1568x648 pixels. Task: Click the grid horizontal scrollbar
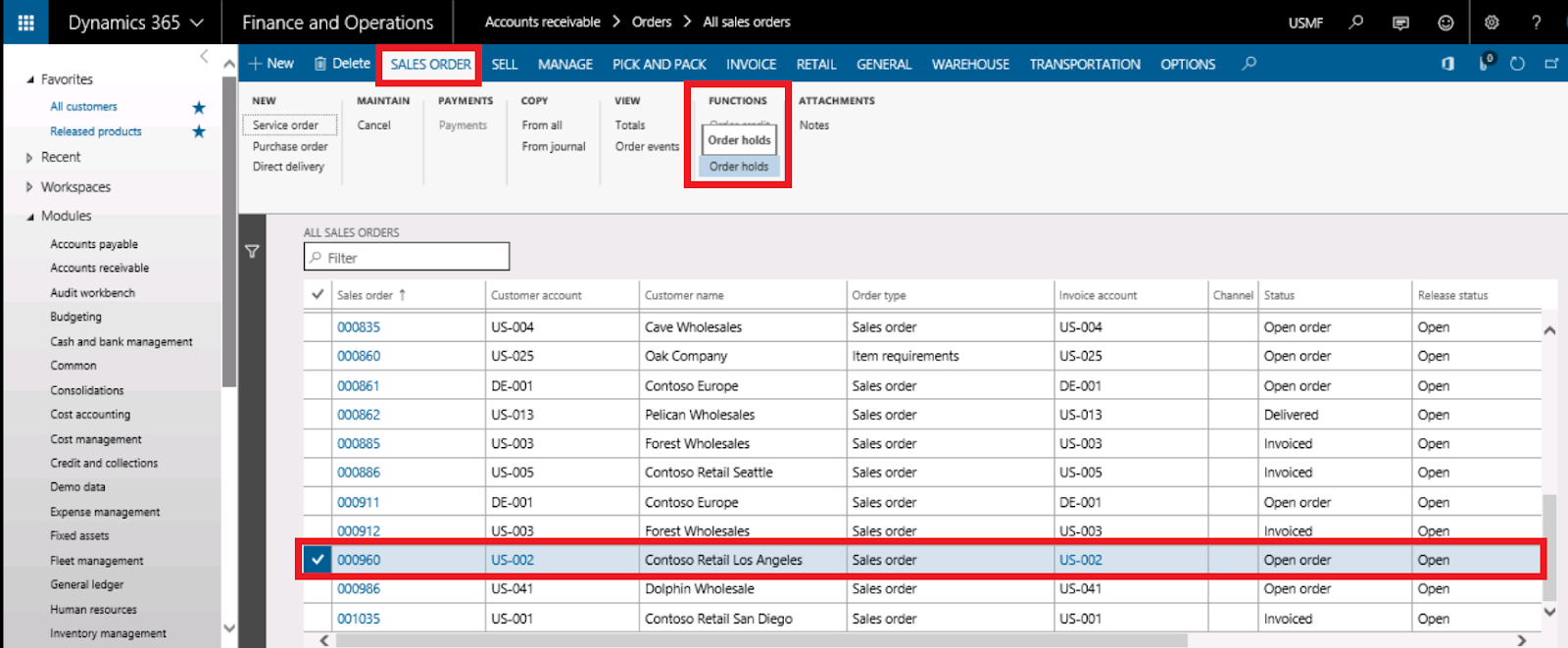(x=762, y=640)
